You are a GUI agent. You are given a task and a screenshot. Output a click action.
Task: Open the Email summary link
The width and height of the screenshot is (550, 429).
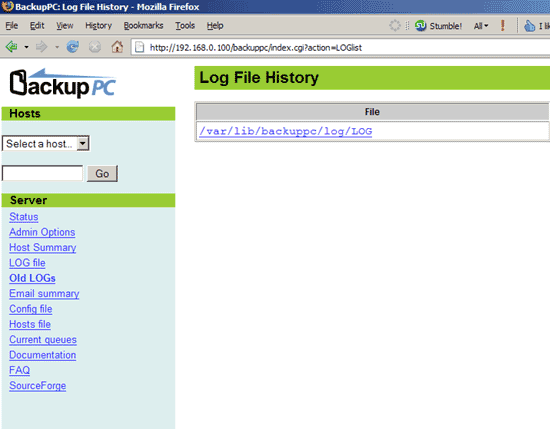pyautogui.click(x=44, y=294)
